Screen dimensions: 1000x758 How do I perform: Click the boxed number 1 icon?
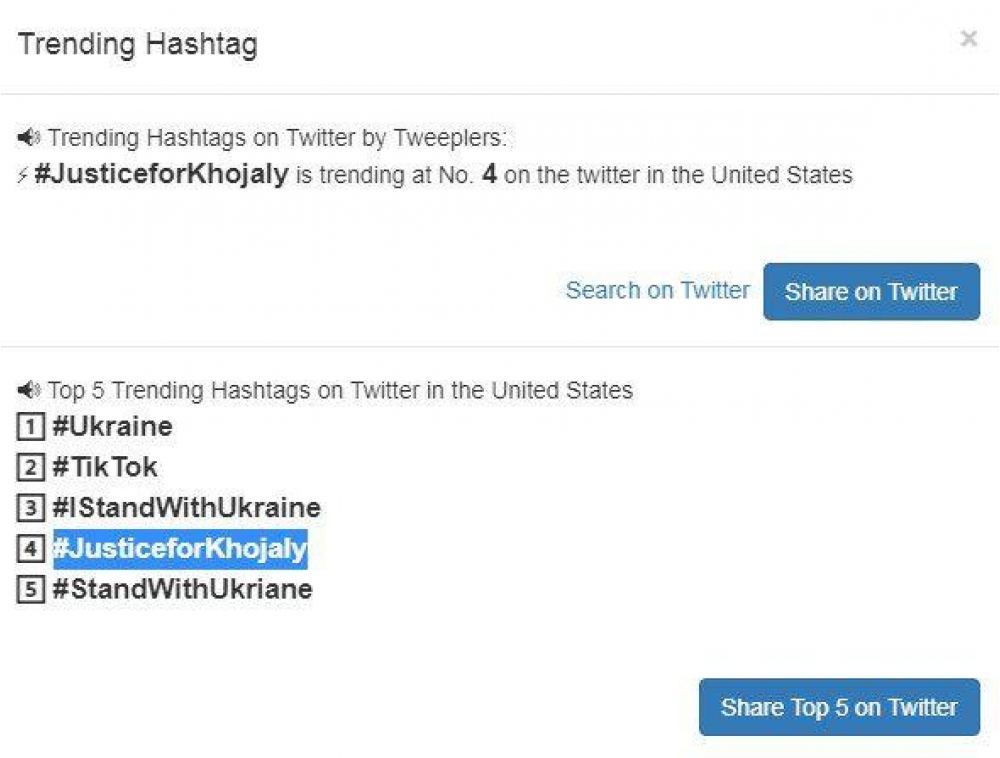(x=31, y=427)
